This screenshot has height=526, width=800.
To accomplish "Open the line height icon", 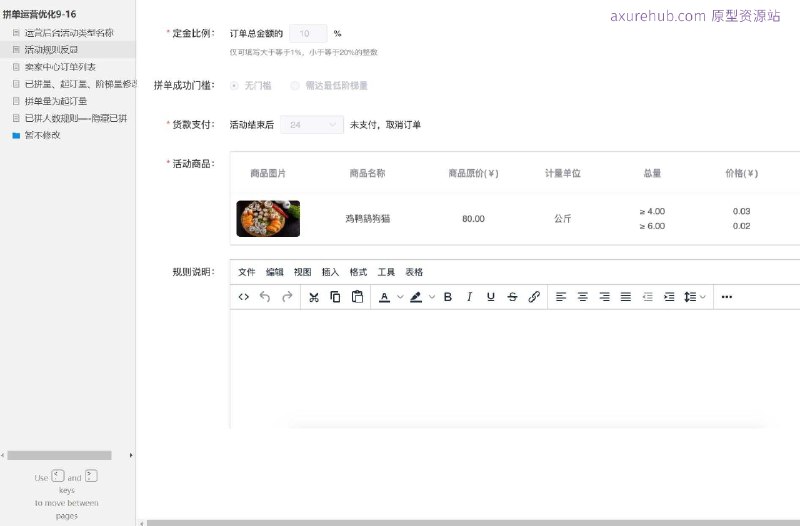I will pyautogui.click(x=690, y=297).
